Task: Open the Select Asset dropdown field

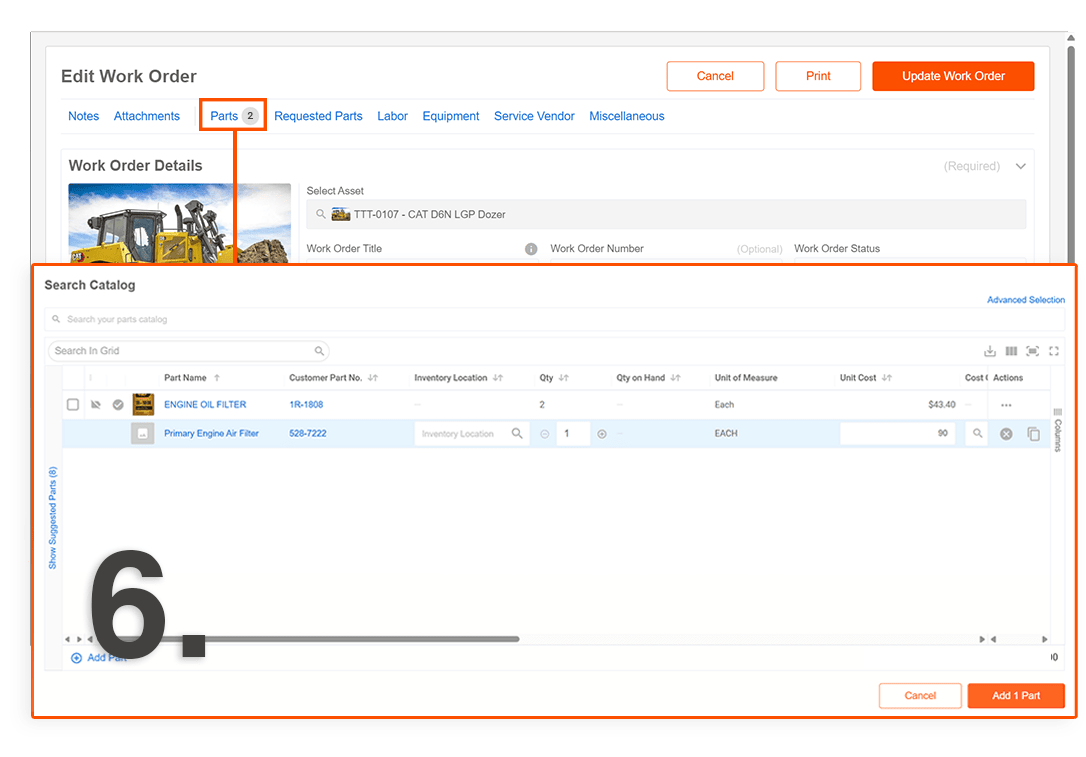Action: (x=665, y=215)
